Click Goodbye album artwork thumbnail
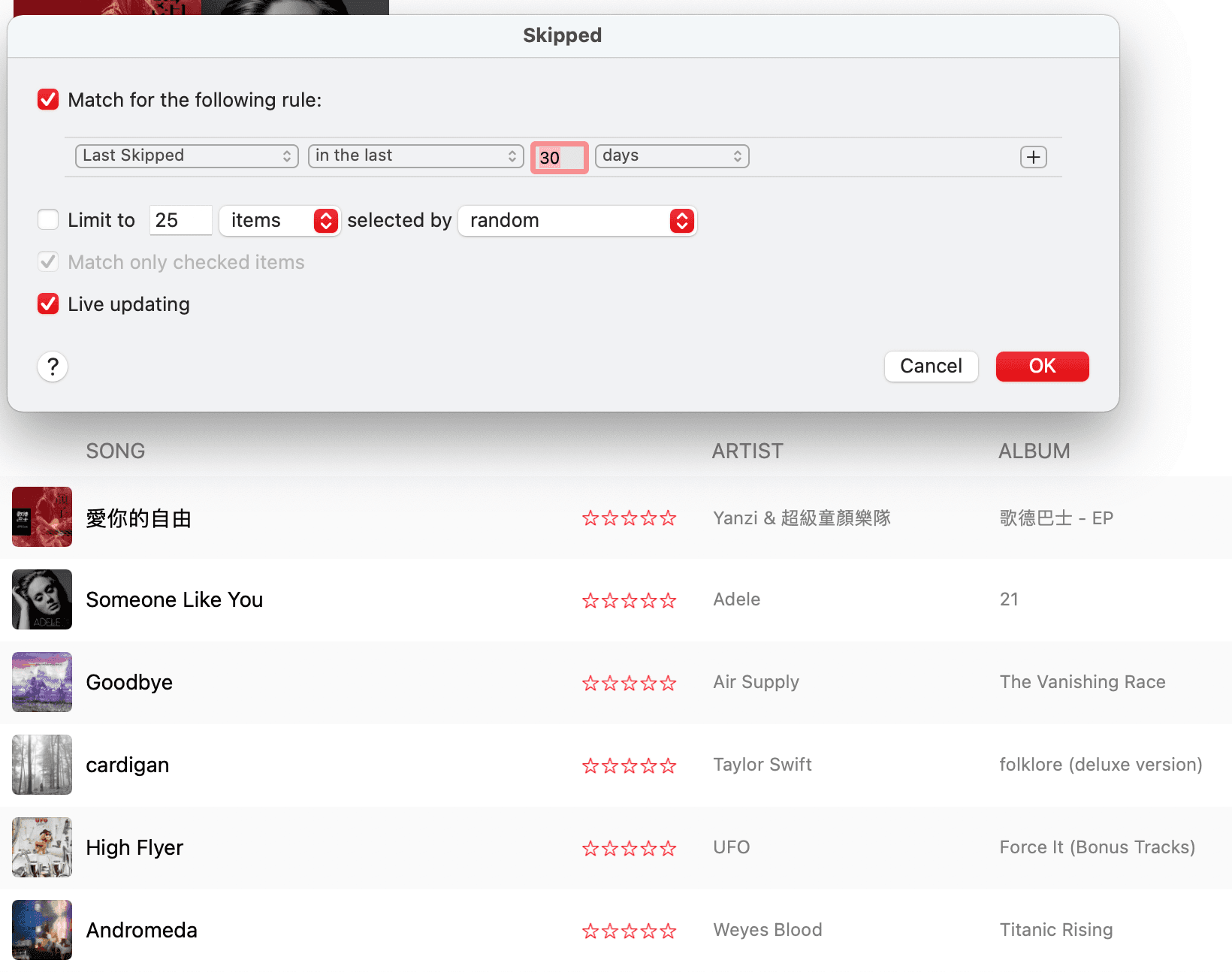 click(x=42, y=682)
